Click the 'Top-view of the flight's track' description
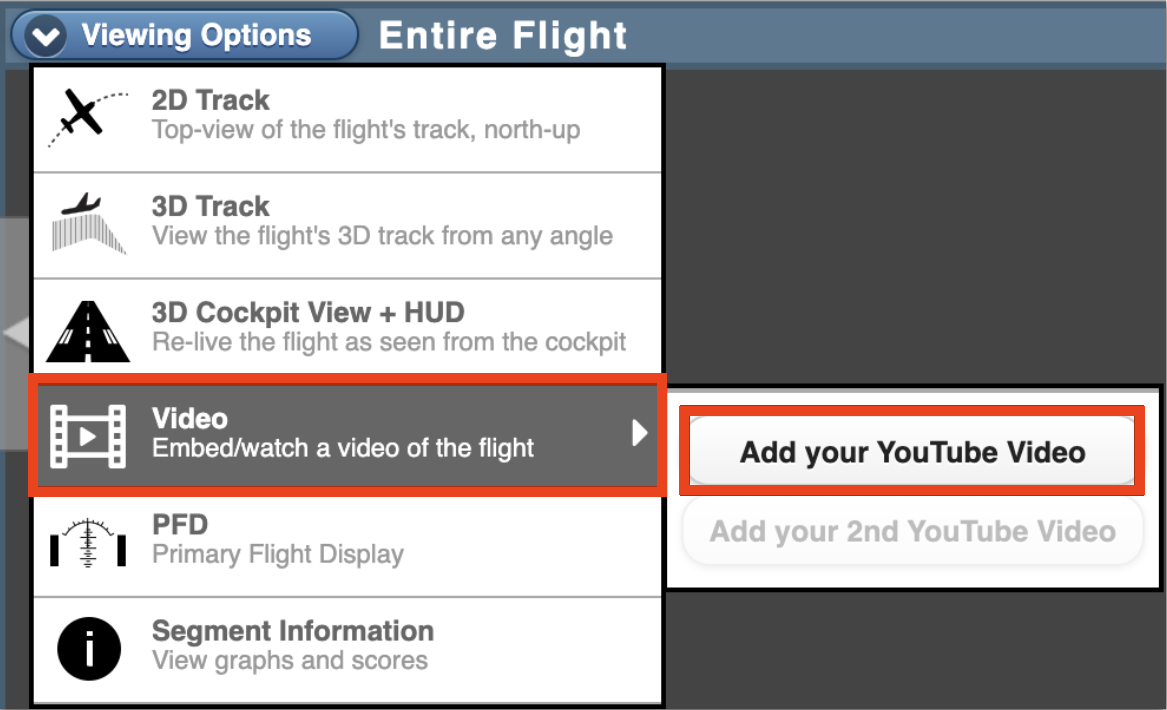The height and width of the screenshot is (710, 1167). click(365, 129)
